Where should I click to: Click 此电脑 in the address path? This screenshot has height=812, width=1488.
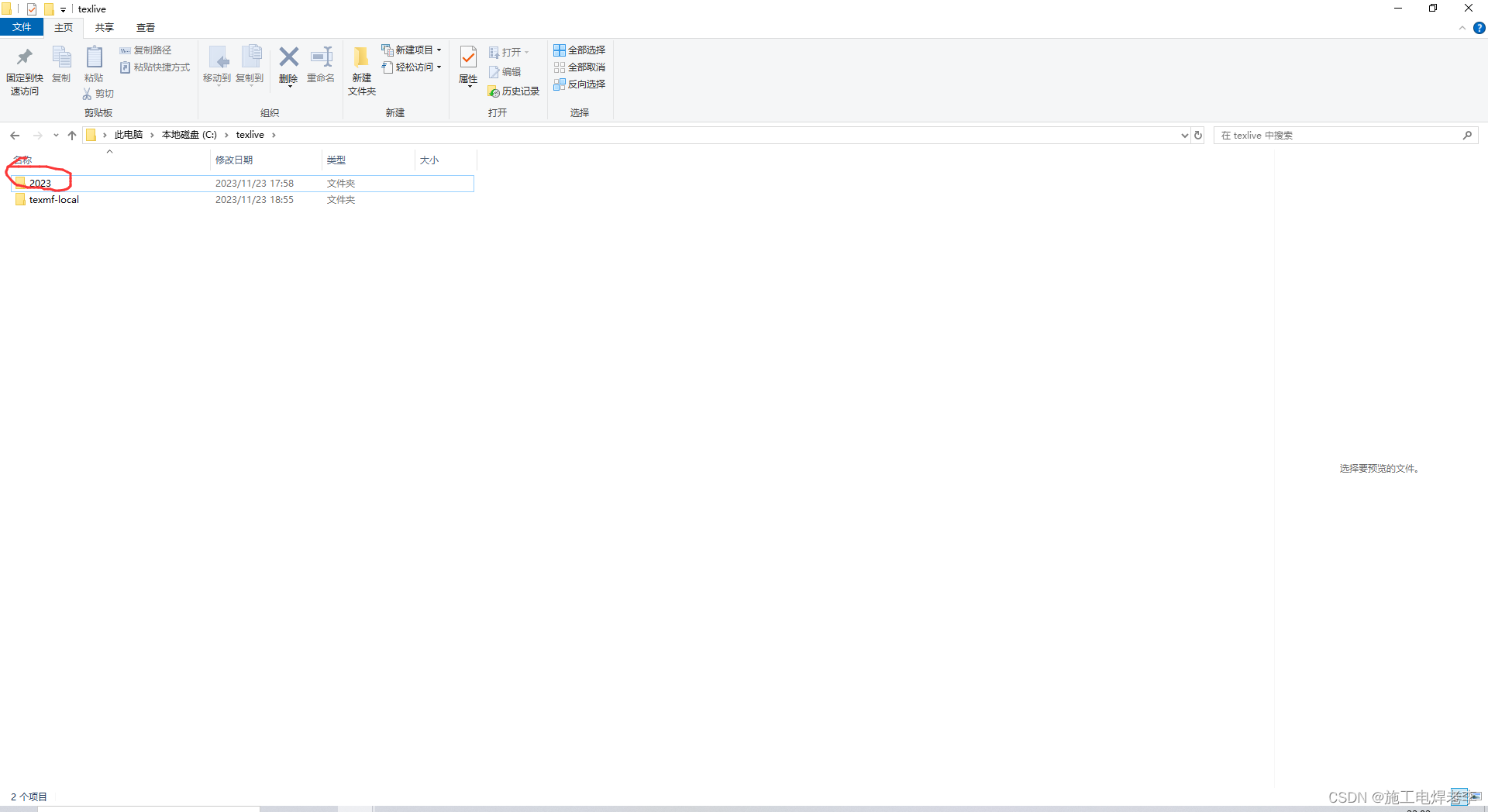(x=129, y=135)
